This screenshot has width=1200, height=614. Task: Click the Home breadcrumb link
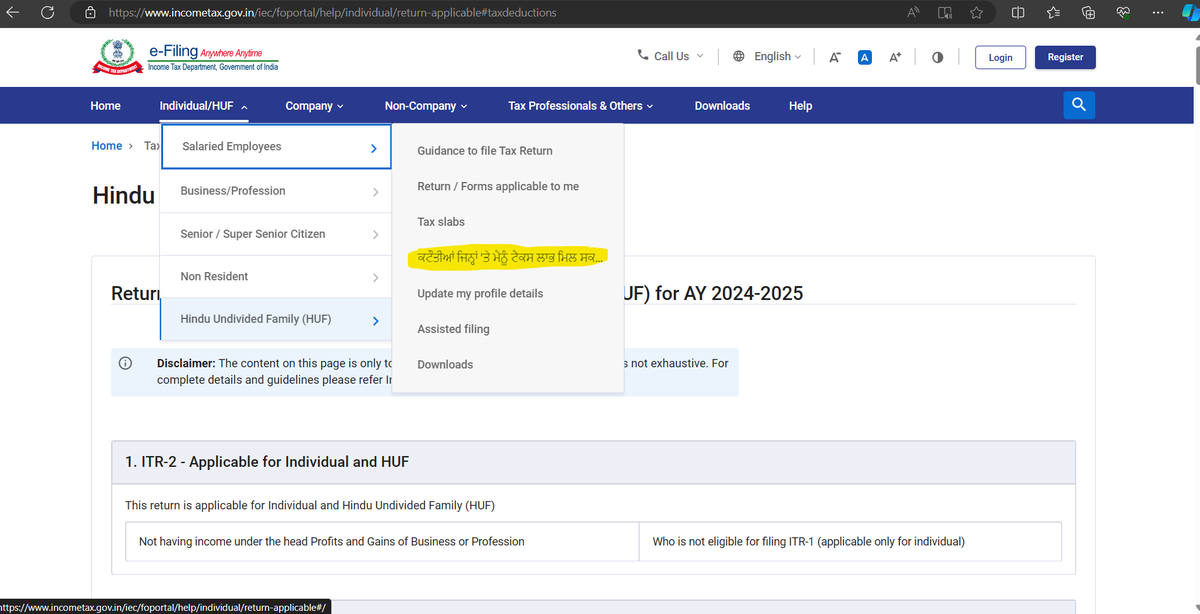pyautogui.click(x=106, y=145)
